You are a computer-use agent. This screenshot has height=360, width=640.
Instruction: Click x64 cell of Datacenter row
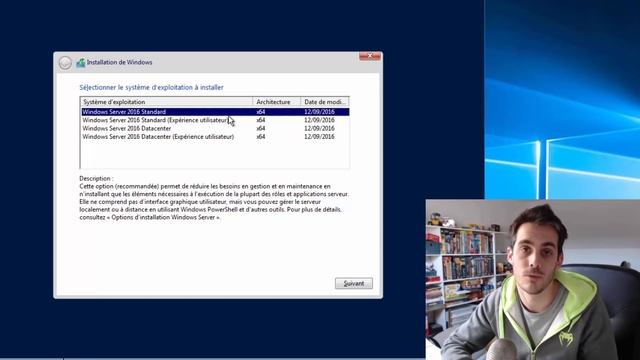(261, 128)
